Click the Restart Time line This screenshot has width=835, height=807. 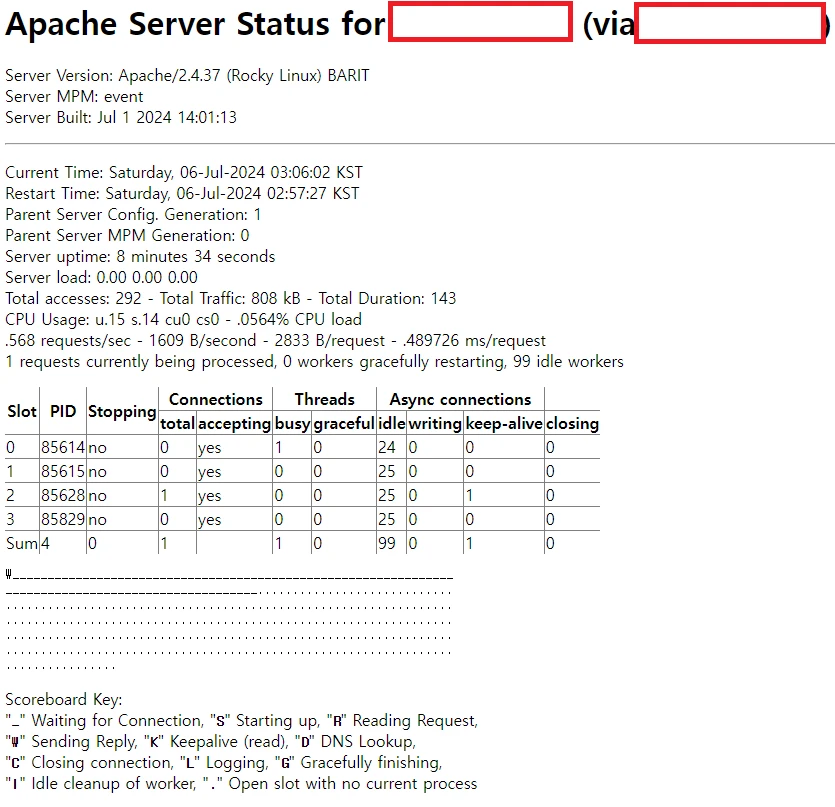tap(182, 193)
